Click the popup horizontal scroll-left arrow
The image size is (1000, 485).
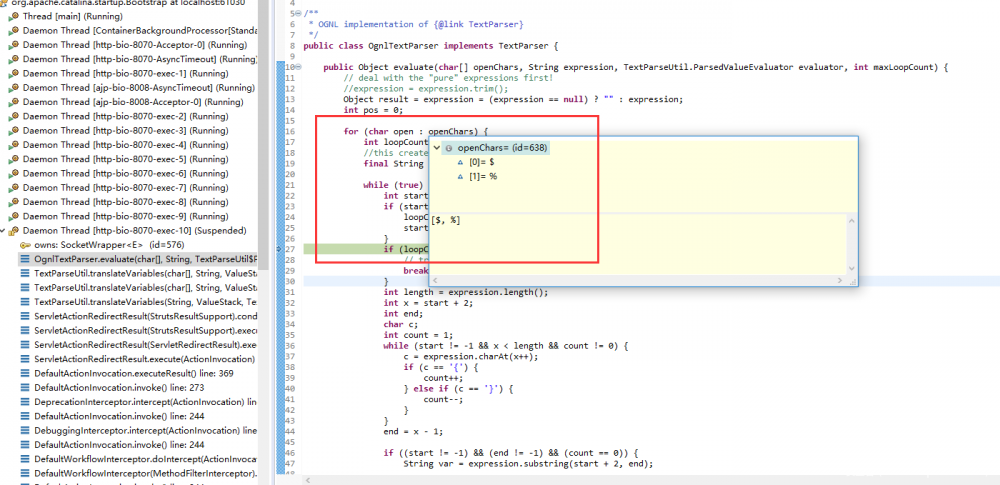pos(435,280)
